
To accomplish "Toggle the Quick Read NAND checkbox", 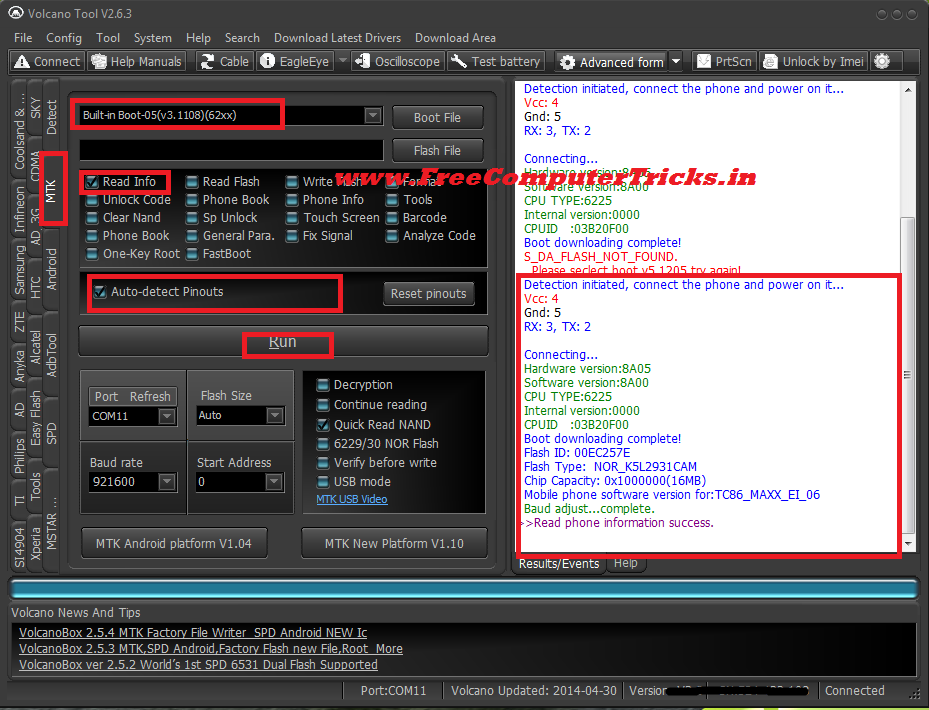I will pyautogui.click(x=323, y=425).
